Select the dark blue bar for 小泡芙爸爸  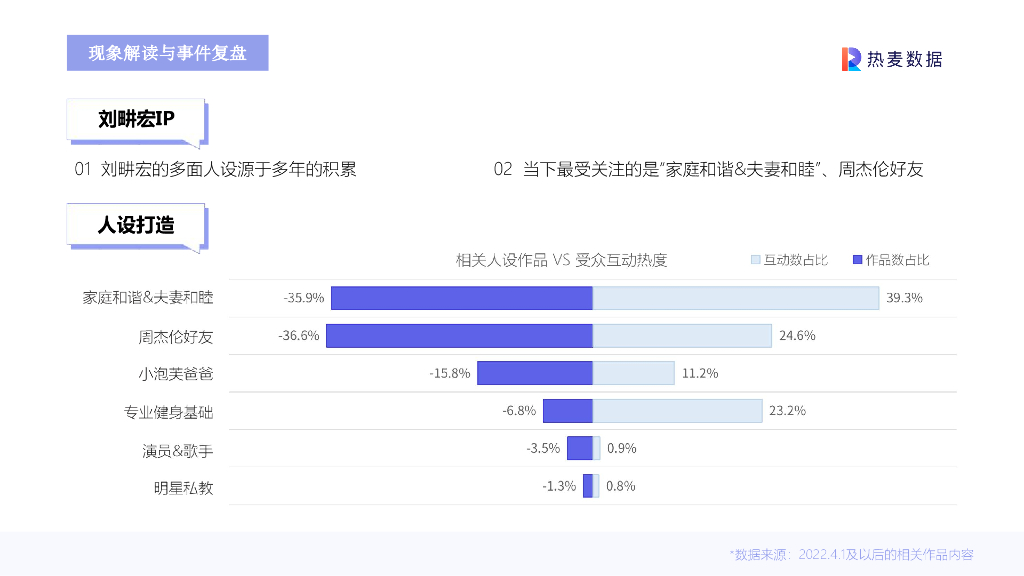535,373
